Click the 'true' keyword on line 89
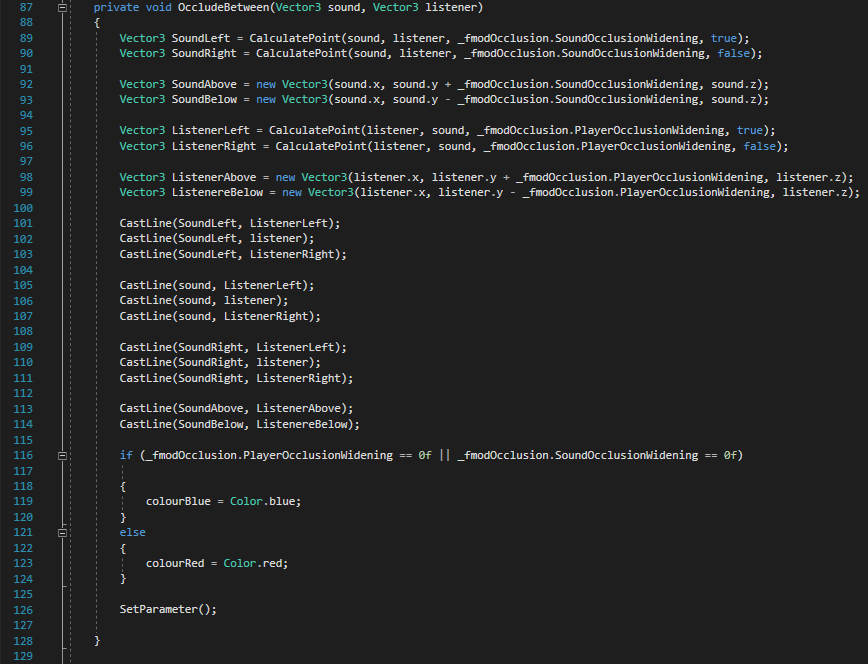The image size is (868, 664). (x=724, y=38)
